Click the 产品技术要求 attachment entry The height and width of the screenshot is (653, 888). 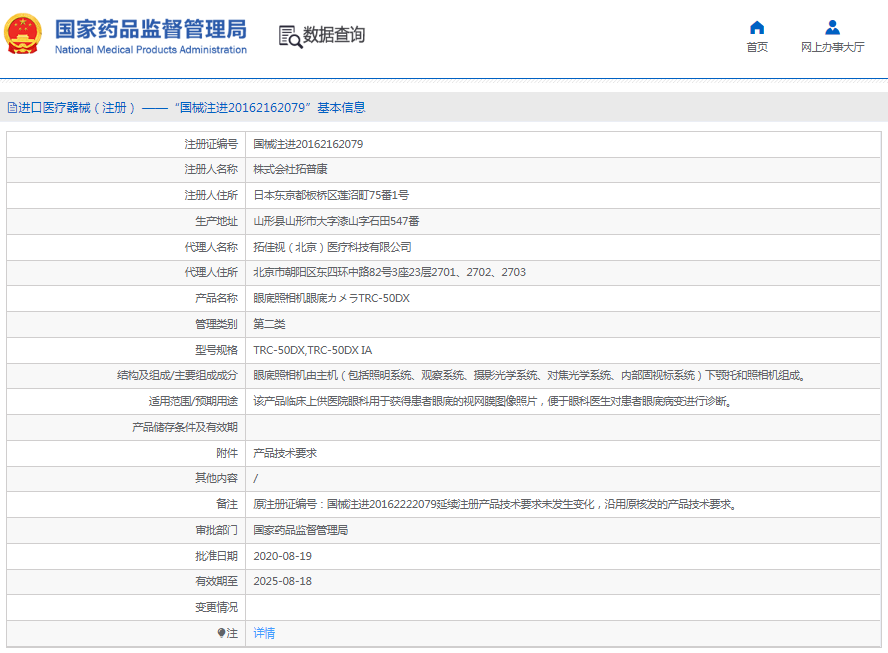(x=285, y=453)
